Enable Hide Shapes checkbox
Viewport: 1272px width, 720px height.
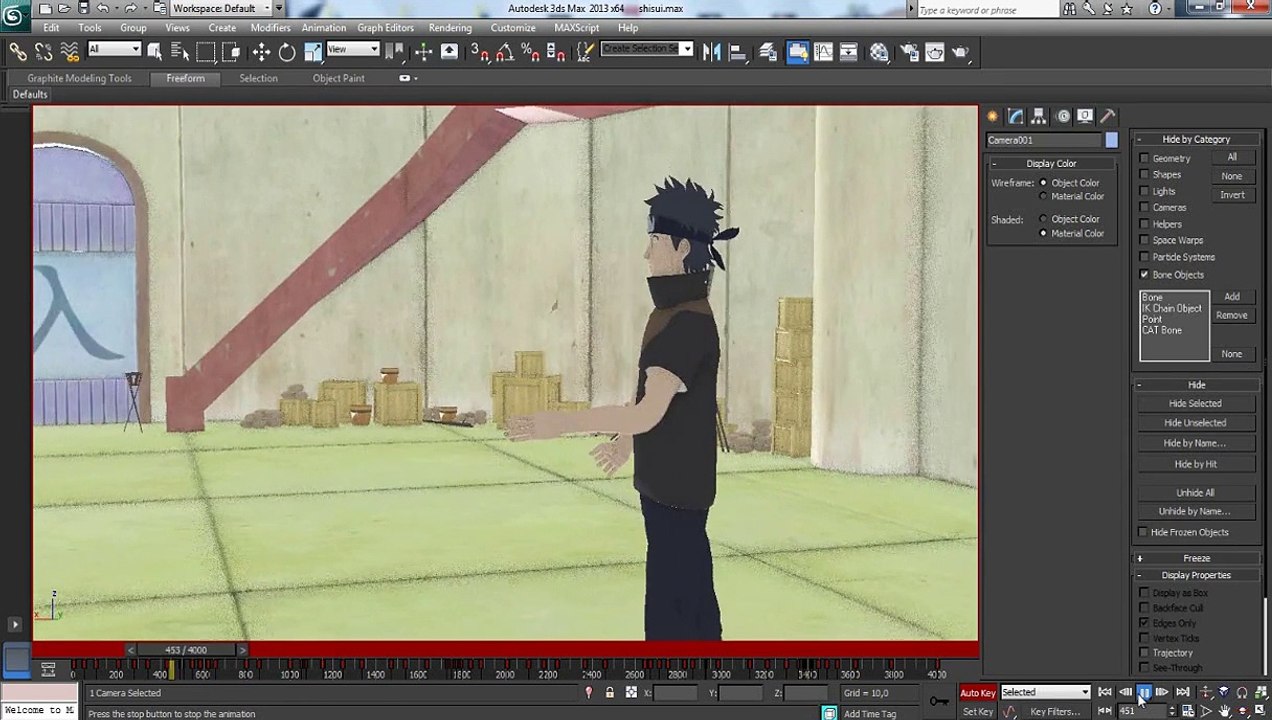tap(1144, 175)
